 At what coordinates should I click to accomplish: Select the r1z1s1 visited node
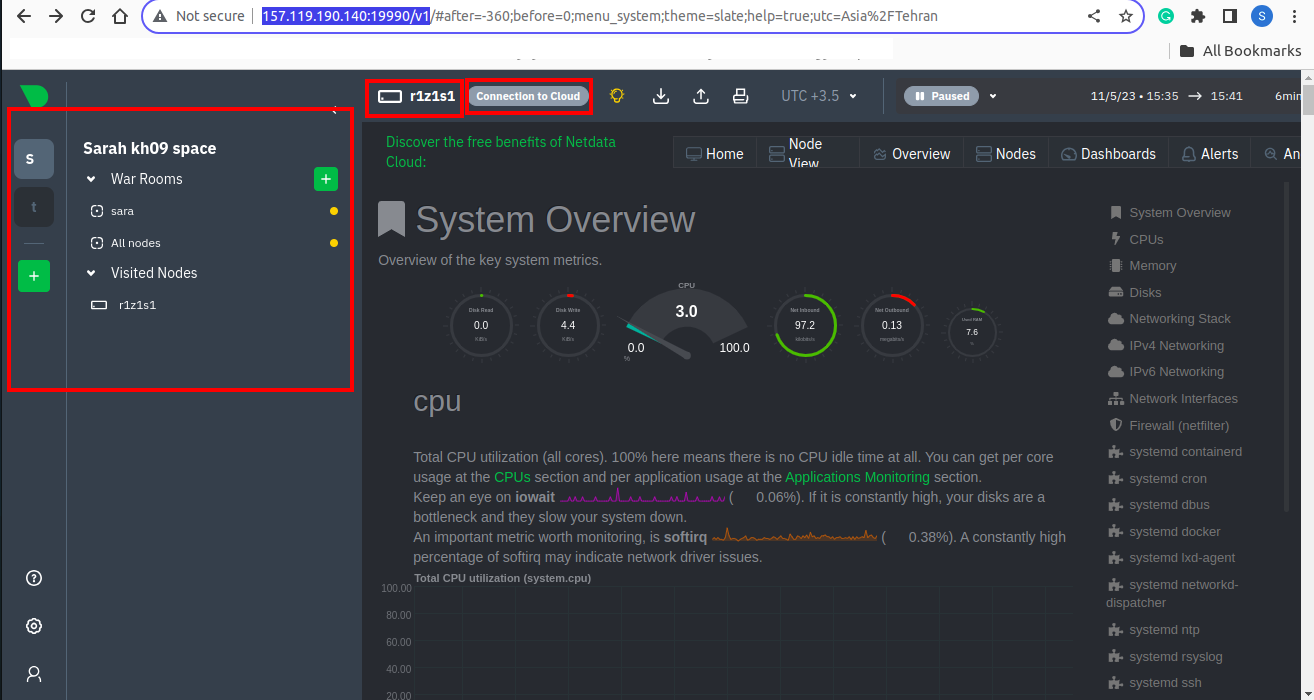[x=137, y=305]
